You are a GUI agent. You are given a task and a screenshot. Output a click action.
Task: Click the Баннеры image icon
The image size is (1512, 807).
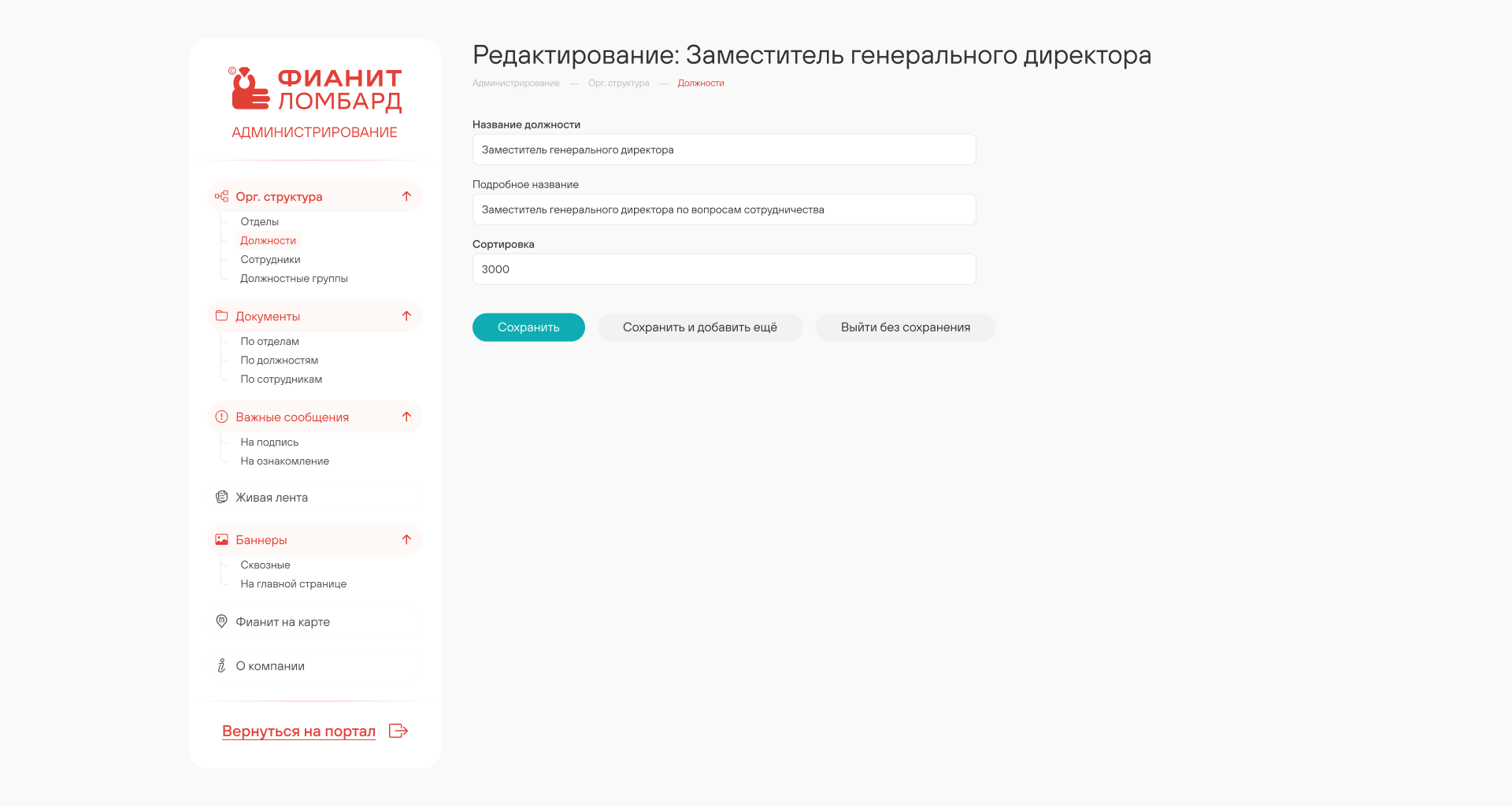click(222, 539)
